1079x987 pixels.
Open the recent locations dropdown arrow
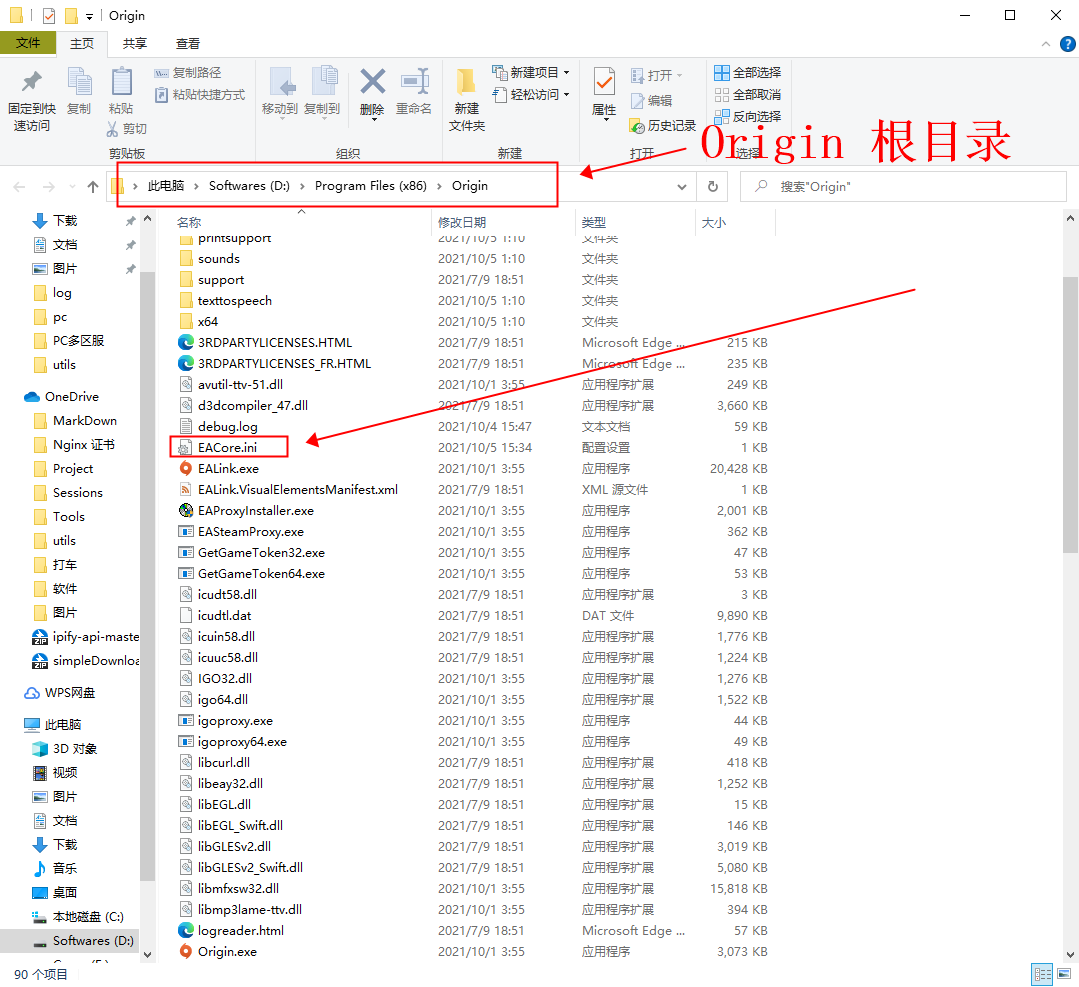pos(72,187)
